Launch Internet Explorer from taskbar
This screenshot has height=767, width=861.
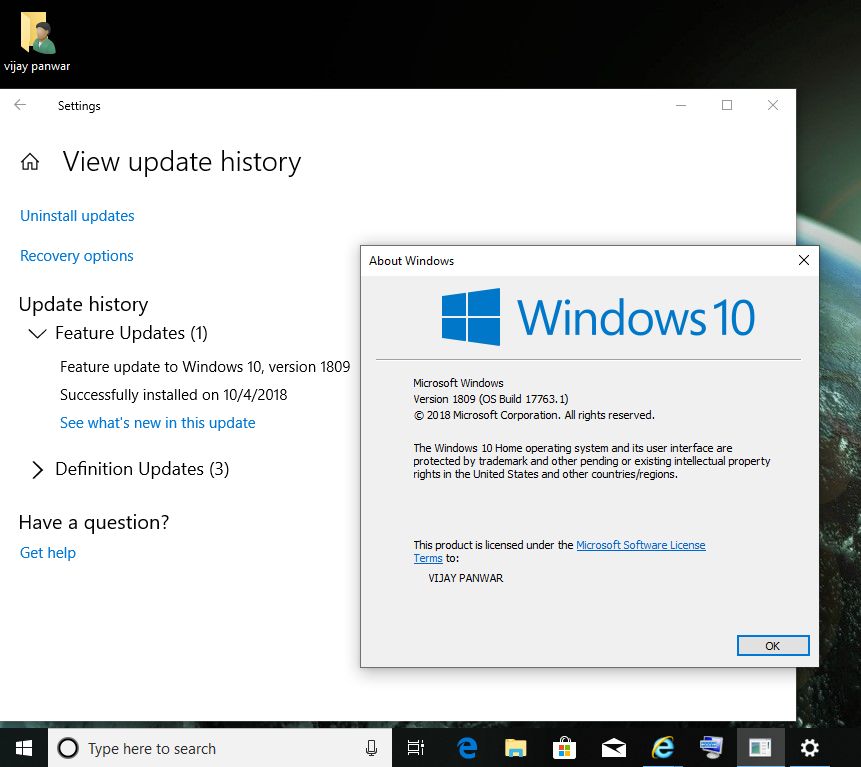coord(663,748)
